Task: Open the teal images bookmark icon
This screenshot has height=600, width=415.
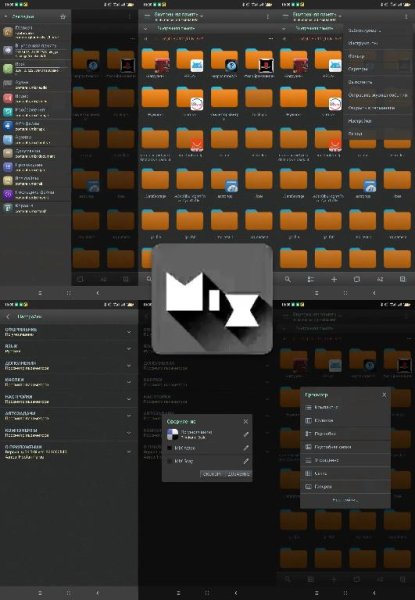Action: (x=8, y=112)
